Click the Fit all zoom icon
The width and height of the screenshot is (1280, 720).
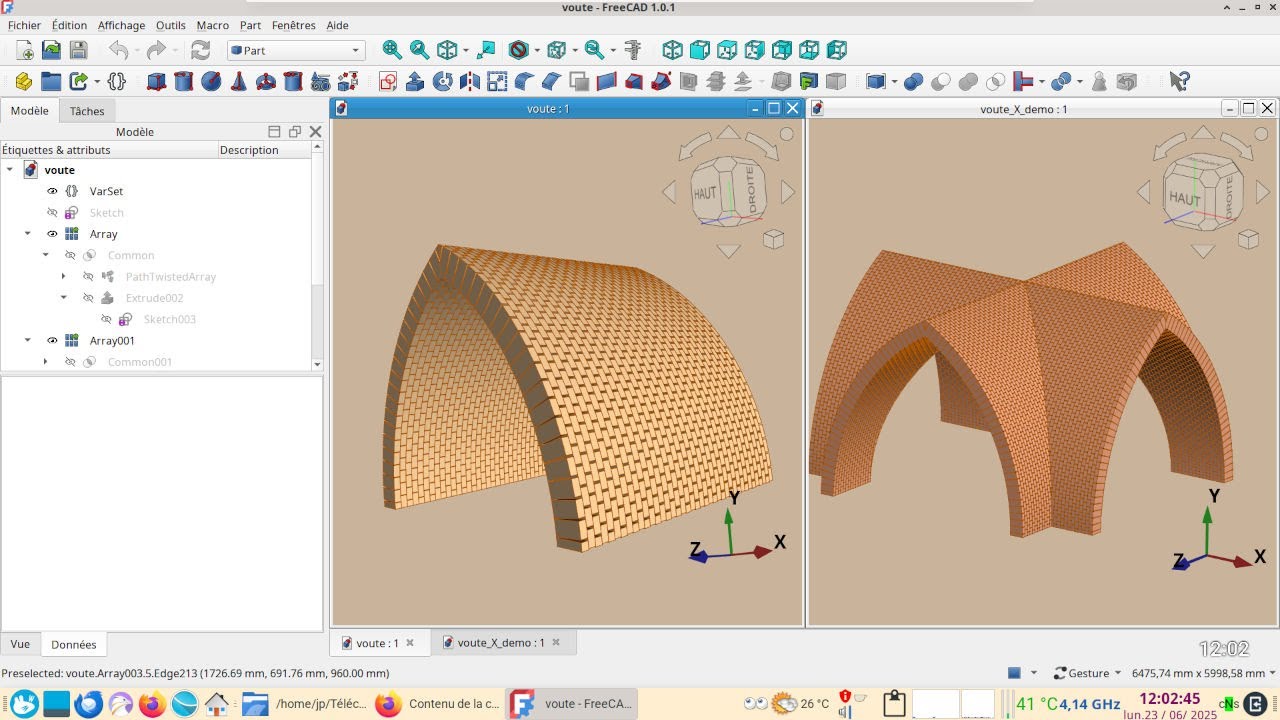pos(392,50)
